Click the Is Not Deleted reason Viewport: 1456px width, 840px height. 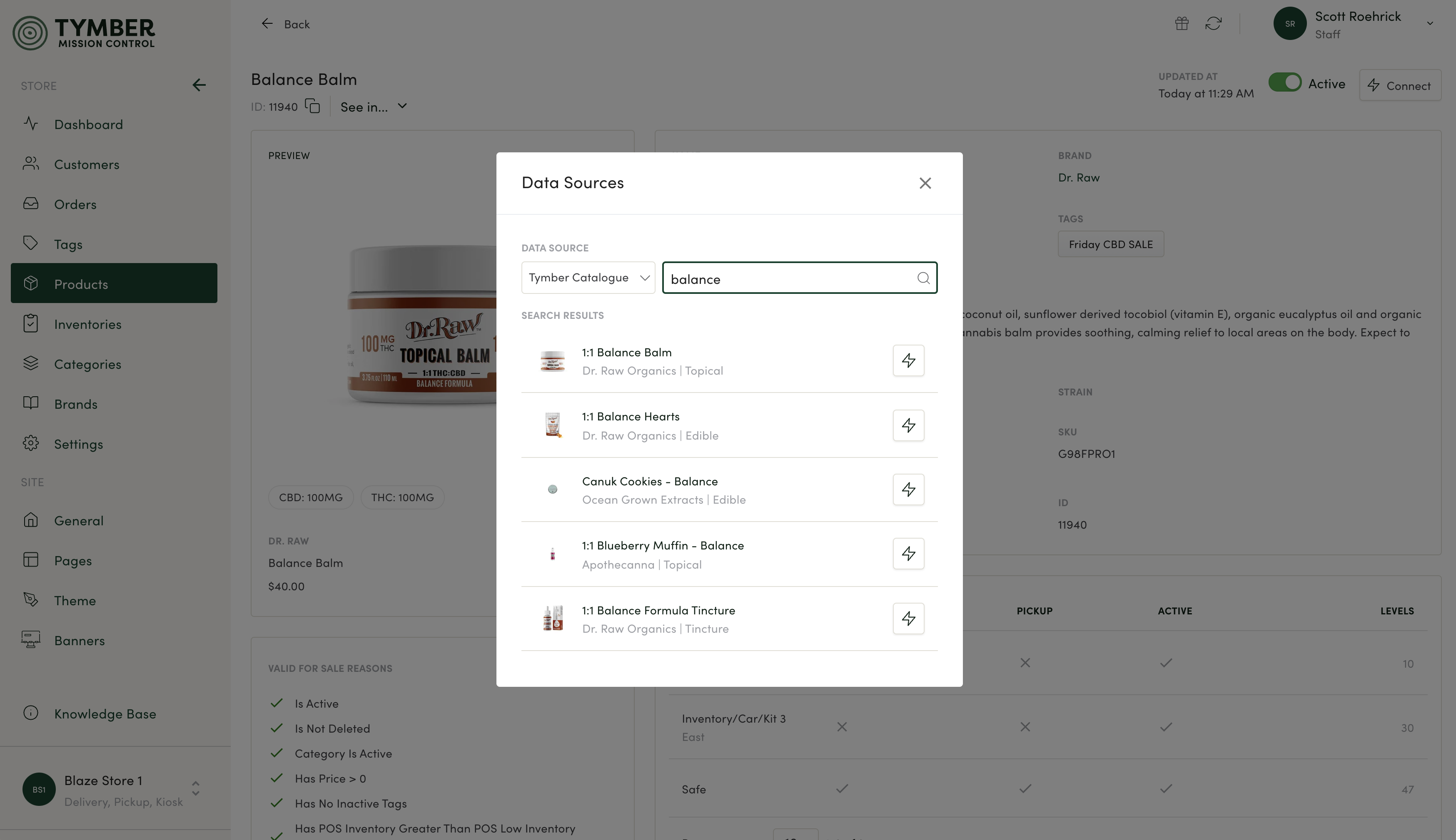tap(332, 729)
